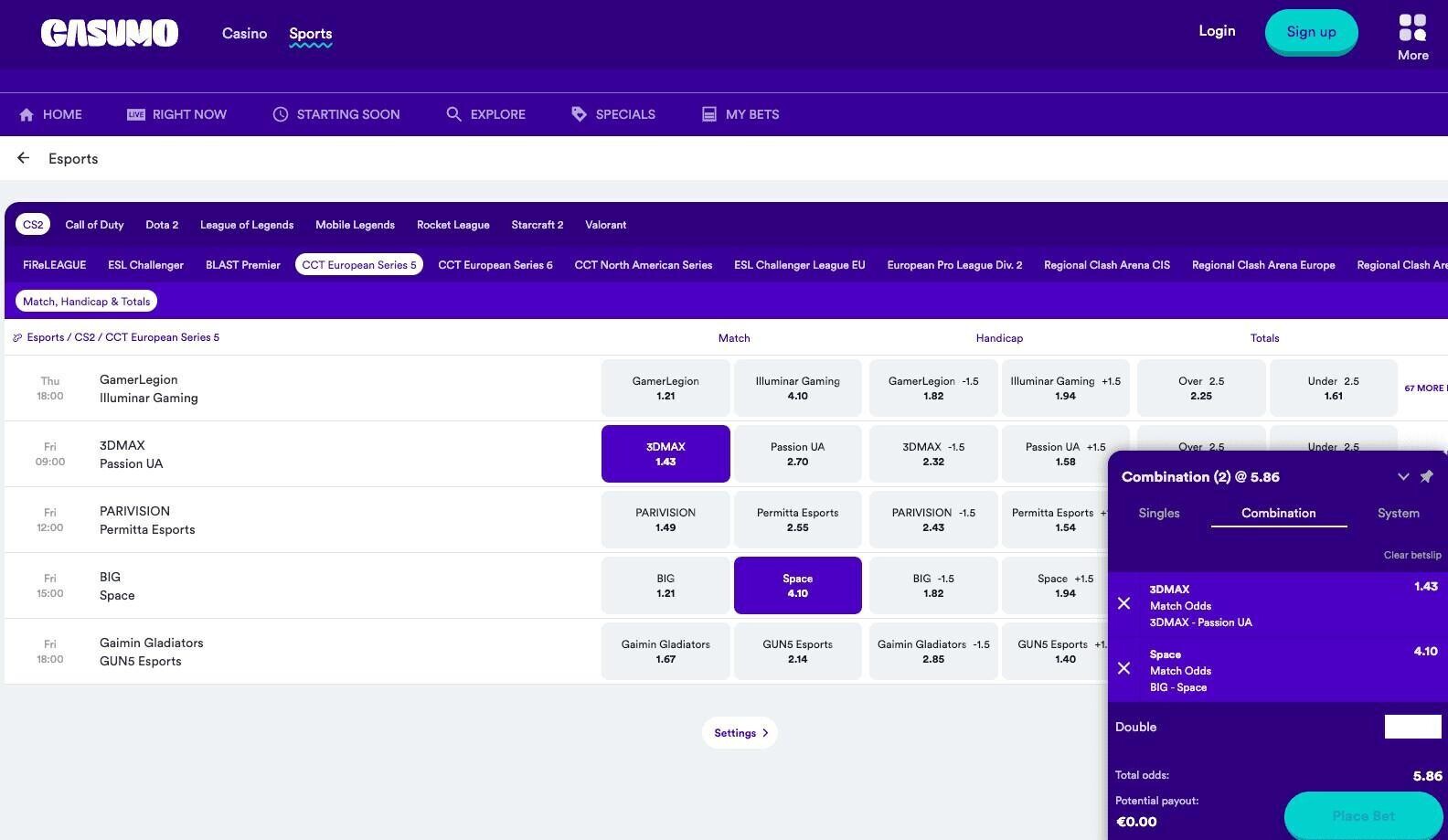Select Mobile Legends filter
The height and width of the screenshot is (840, 1448).
coord(355,225)
